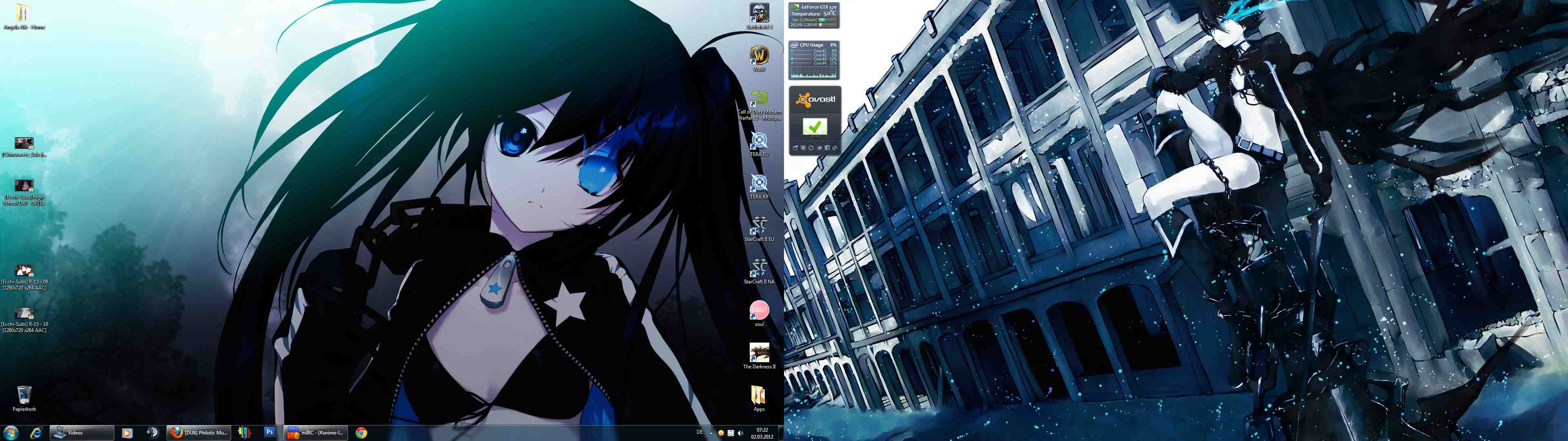Viewport: 1568px width, 441px height.
Task: Click the DE language indicator
Action: click(700, 432)
